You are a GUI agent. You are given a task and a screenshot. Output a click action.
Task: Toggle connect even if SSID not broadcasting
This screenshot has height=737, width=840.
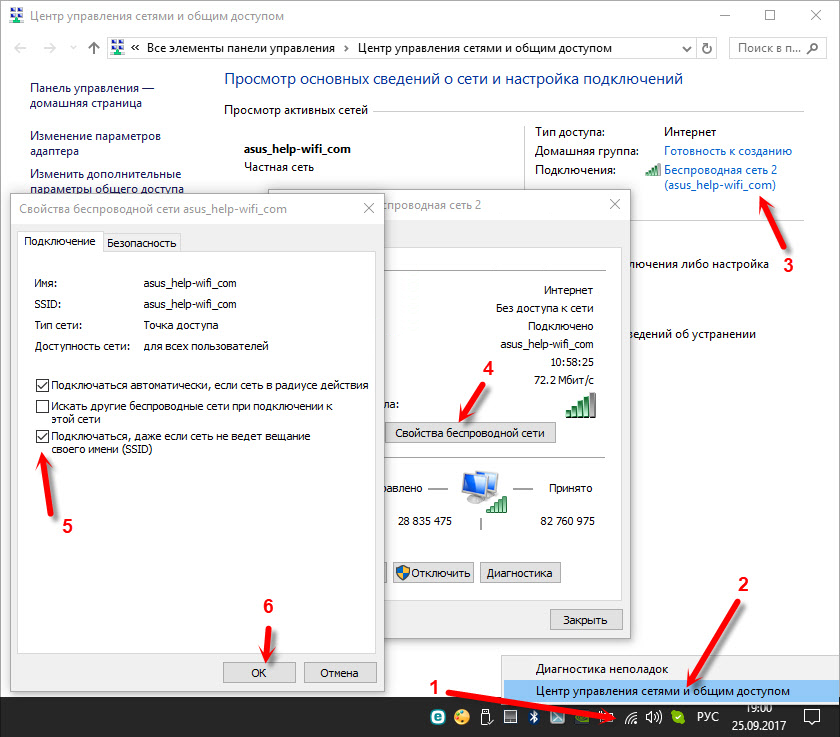pyautogui.click(x=42, y=437)
